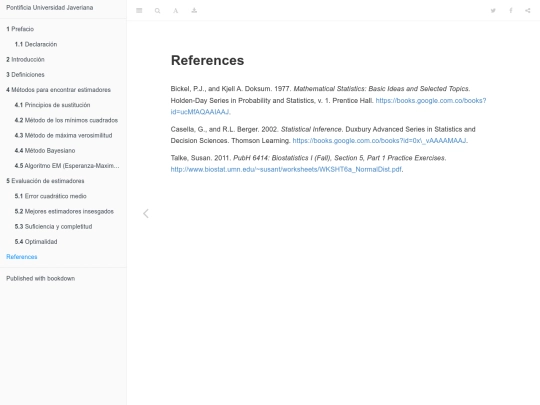
Task: Open the font settings icon
Action: point(176,11)
